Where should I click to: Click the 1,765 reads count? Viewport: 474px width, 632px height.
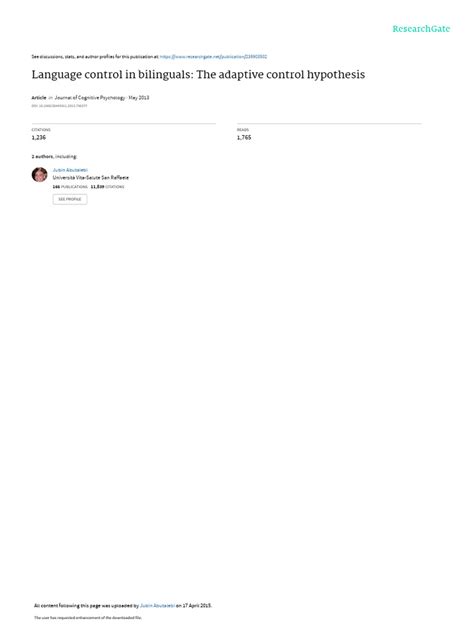pos(244,137)
